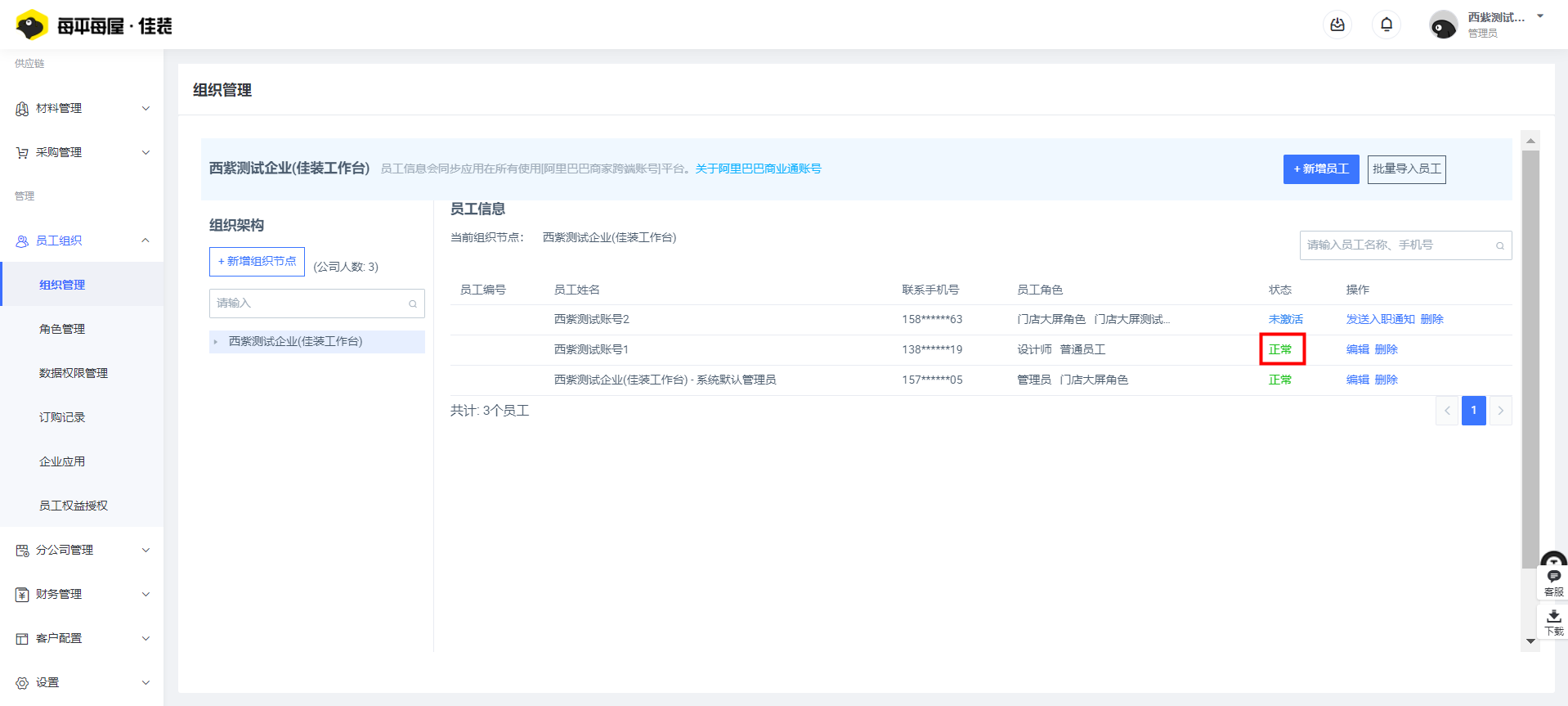Click the 每平每屋 bird logo icon
This screenshot has width=1568, height=706.
click(x=32, y=25)
